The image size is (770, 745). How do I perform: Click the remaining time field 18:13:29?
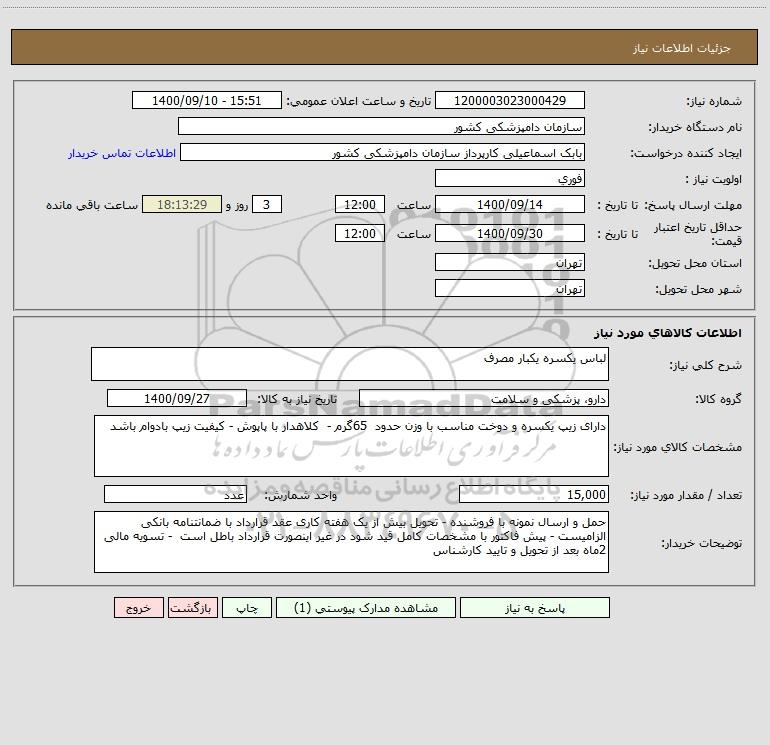182,204
